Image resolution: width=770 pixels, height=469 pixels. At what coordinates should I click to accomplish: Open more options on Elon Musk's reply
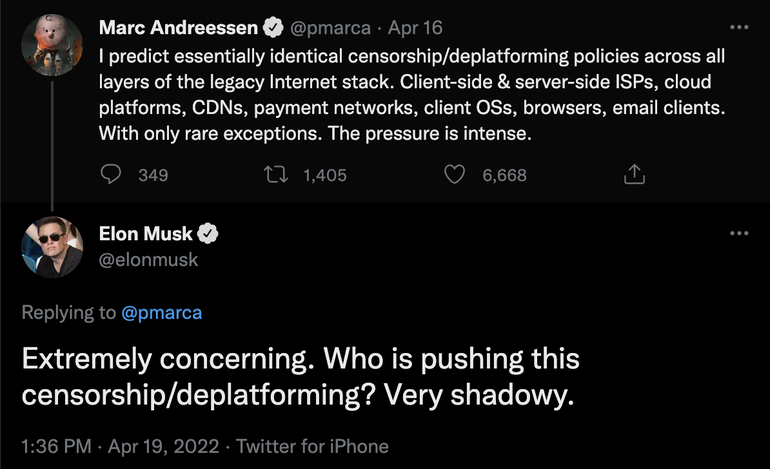coord(739,233)
